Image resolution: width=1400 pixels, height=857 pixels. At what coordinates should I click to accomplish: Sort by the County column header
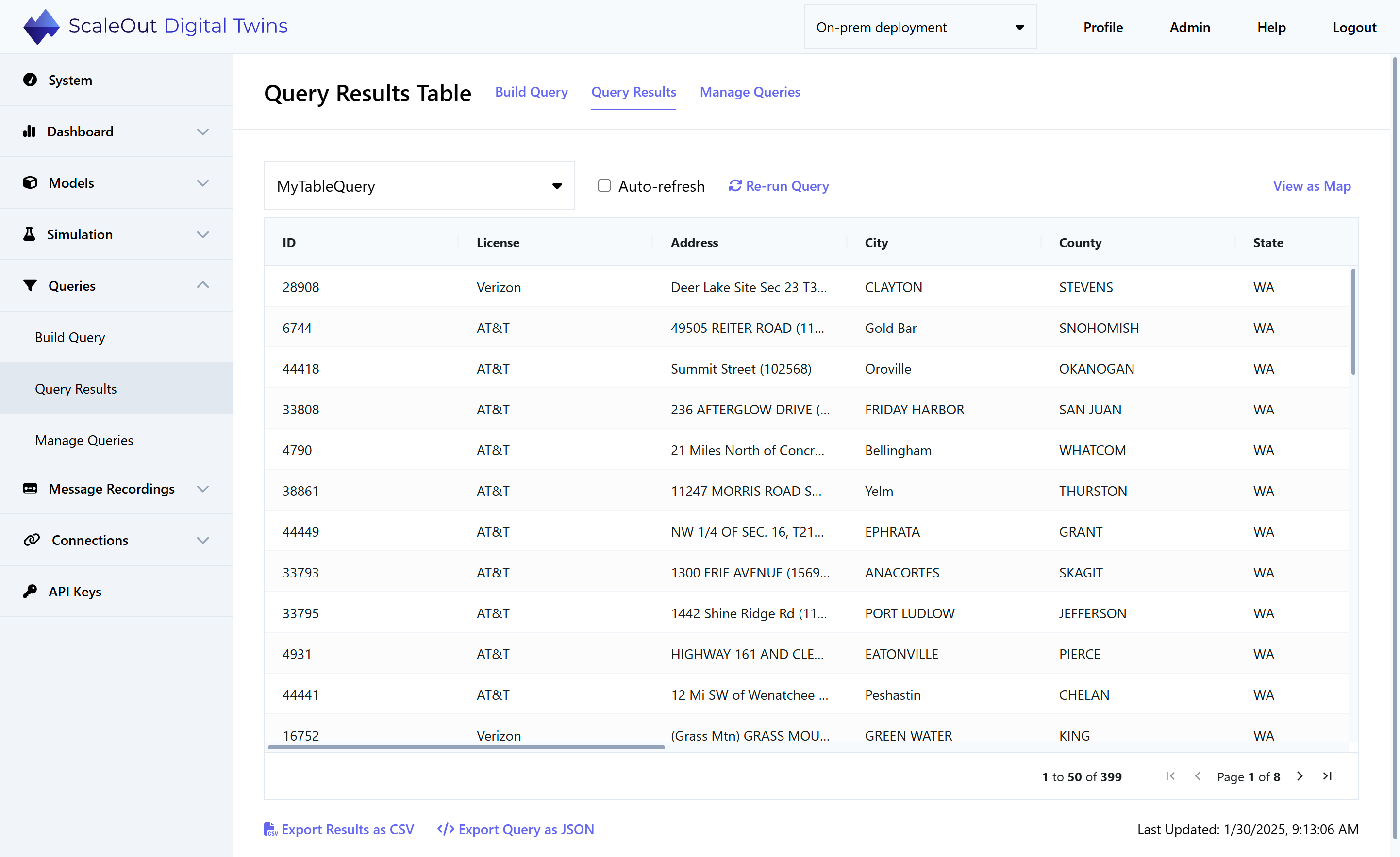(x=1080, y=242)
